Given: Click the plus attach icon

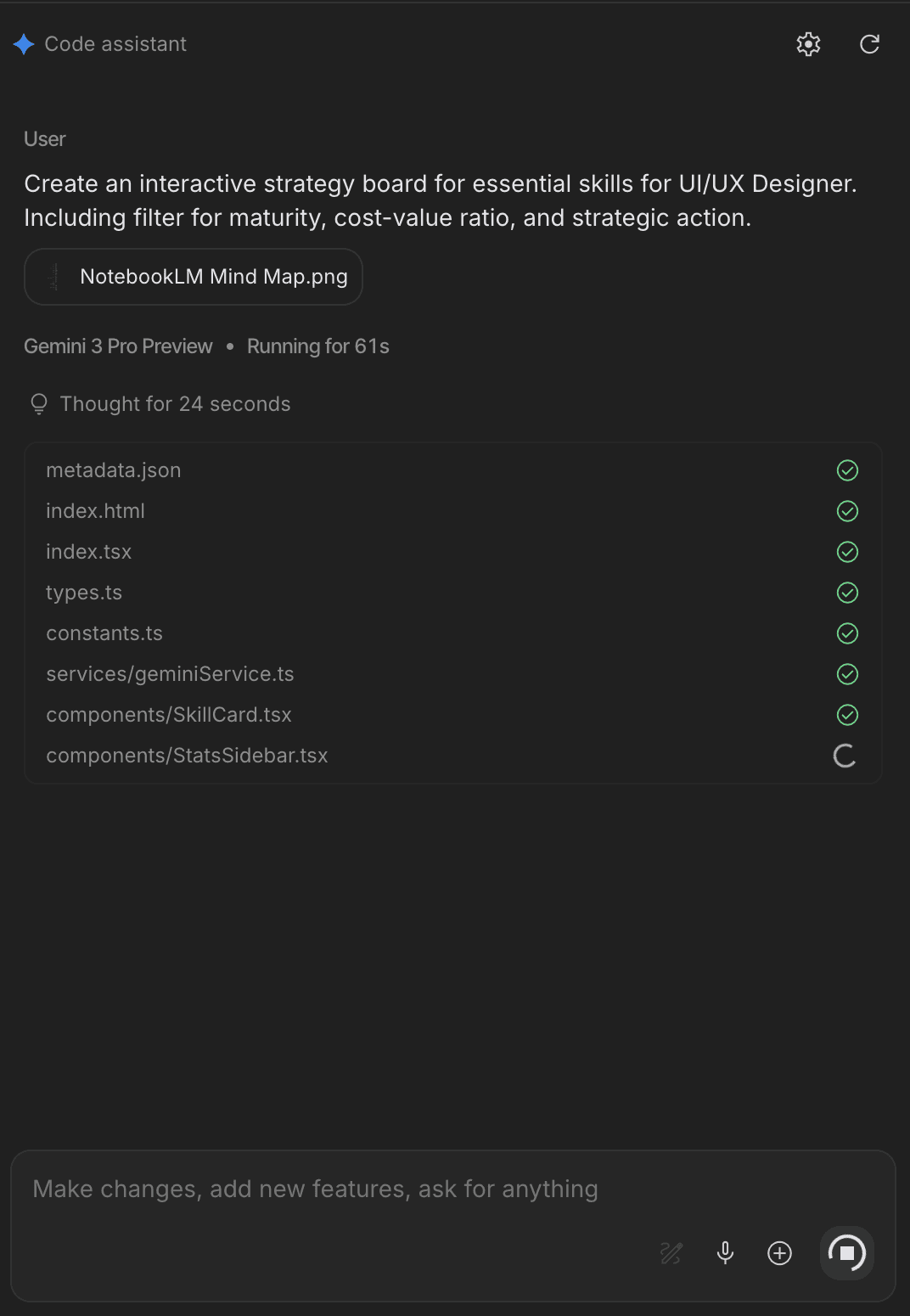Looking at the screenshot, I should (779, 1252).
